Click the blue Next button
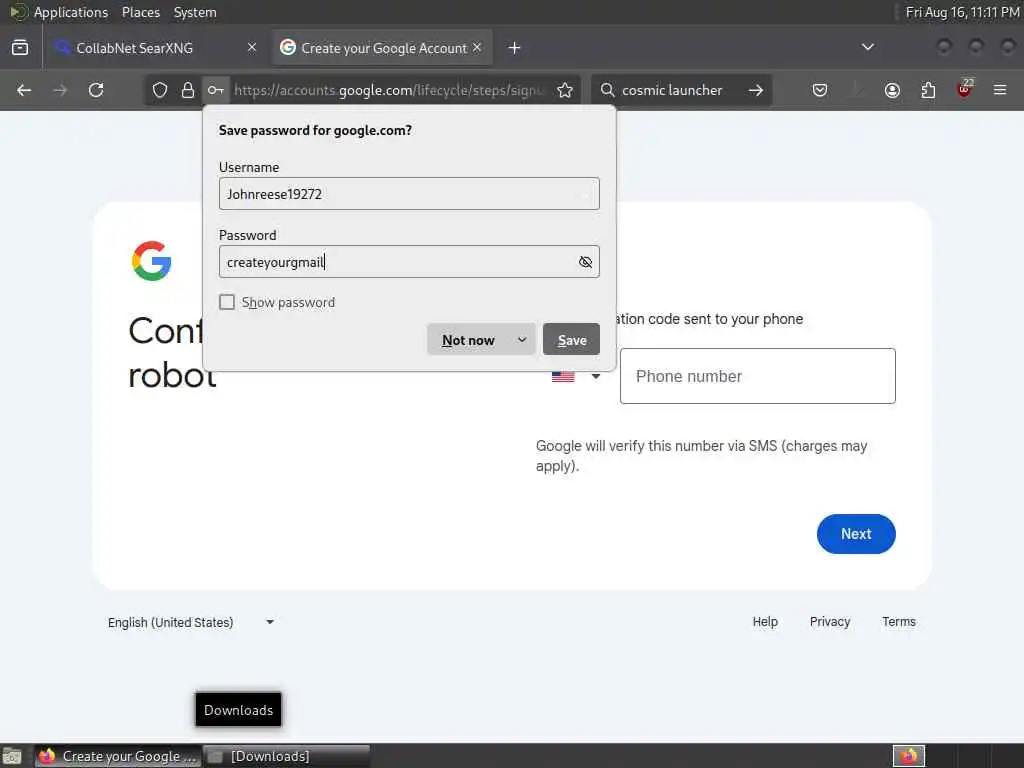This screenshot has width=1024, height=768. [856, 534]
